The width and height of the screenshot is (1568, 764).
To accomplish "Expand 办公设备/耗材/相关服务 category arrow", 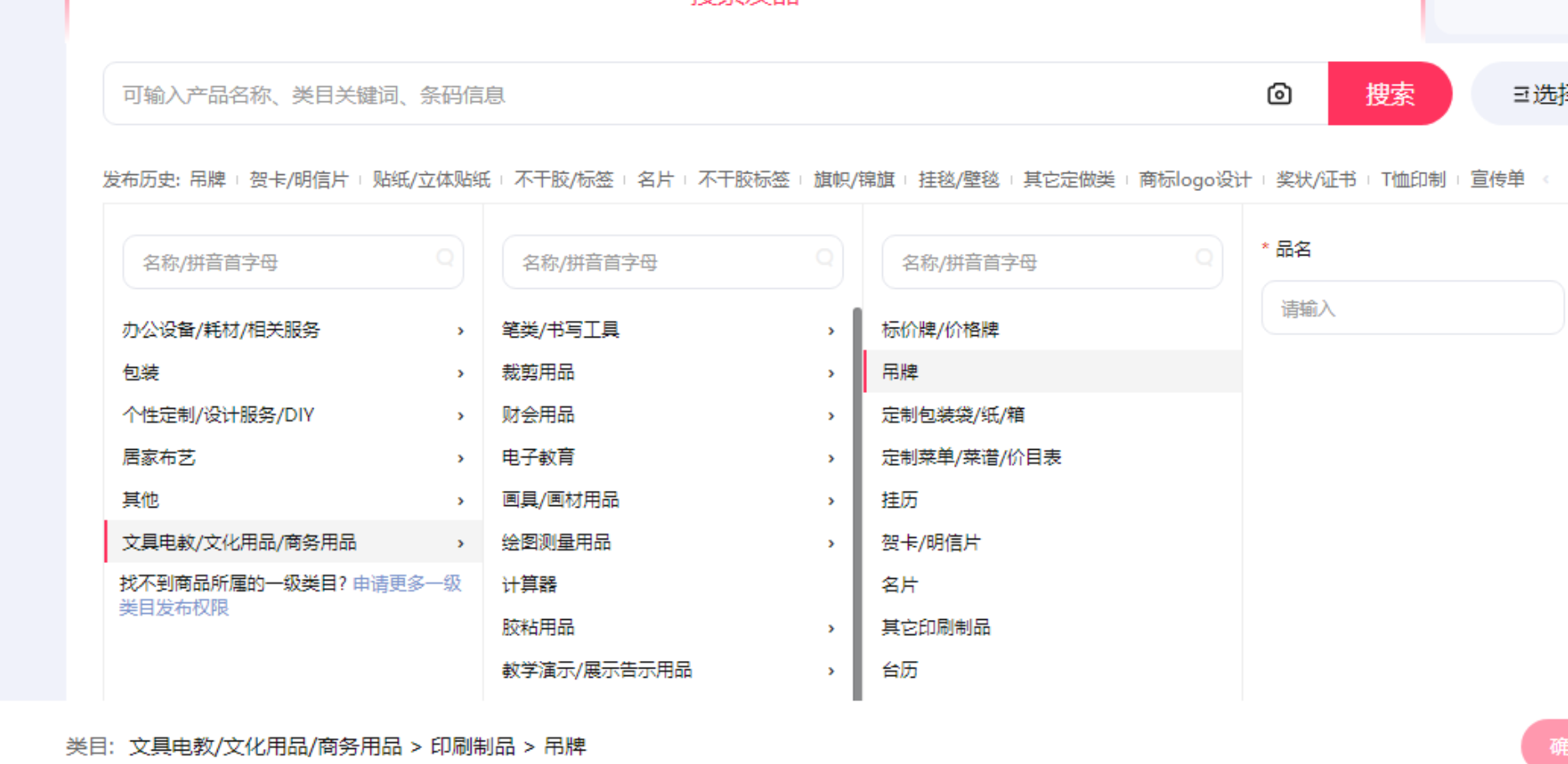I will click(461, 331).
